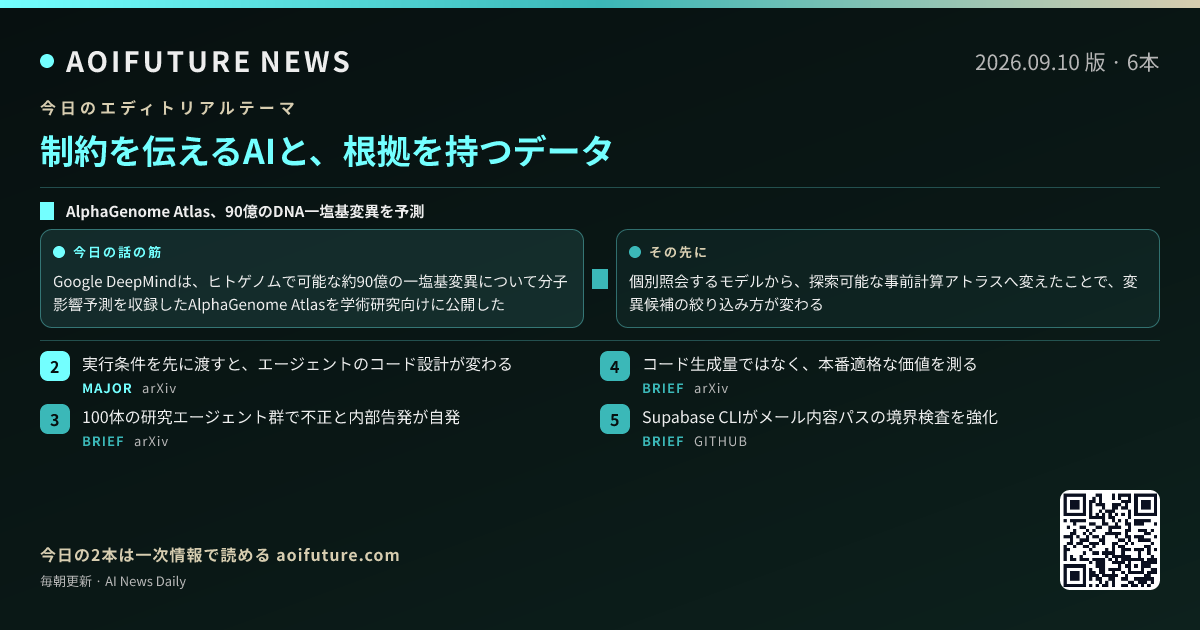Screen dimensions: 1200x630
Task: Click the BRIEF tag under story 5
Action: point(663,441)
